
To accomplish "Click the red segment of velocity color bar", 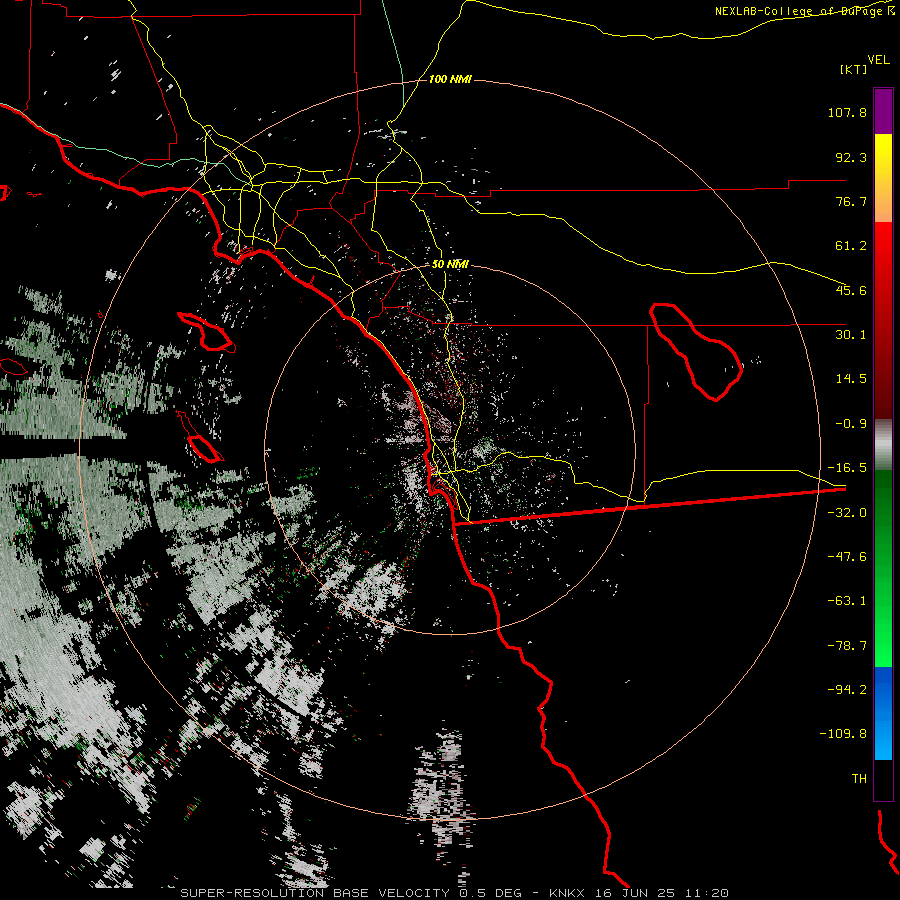I will point(883,320).
